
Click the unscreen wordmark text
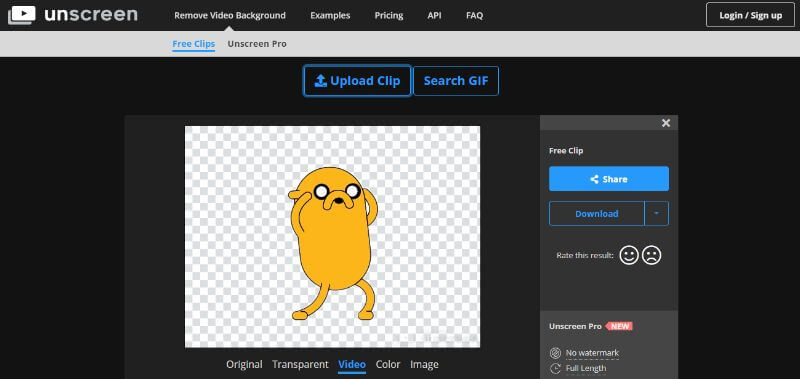pos(91,15)
